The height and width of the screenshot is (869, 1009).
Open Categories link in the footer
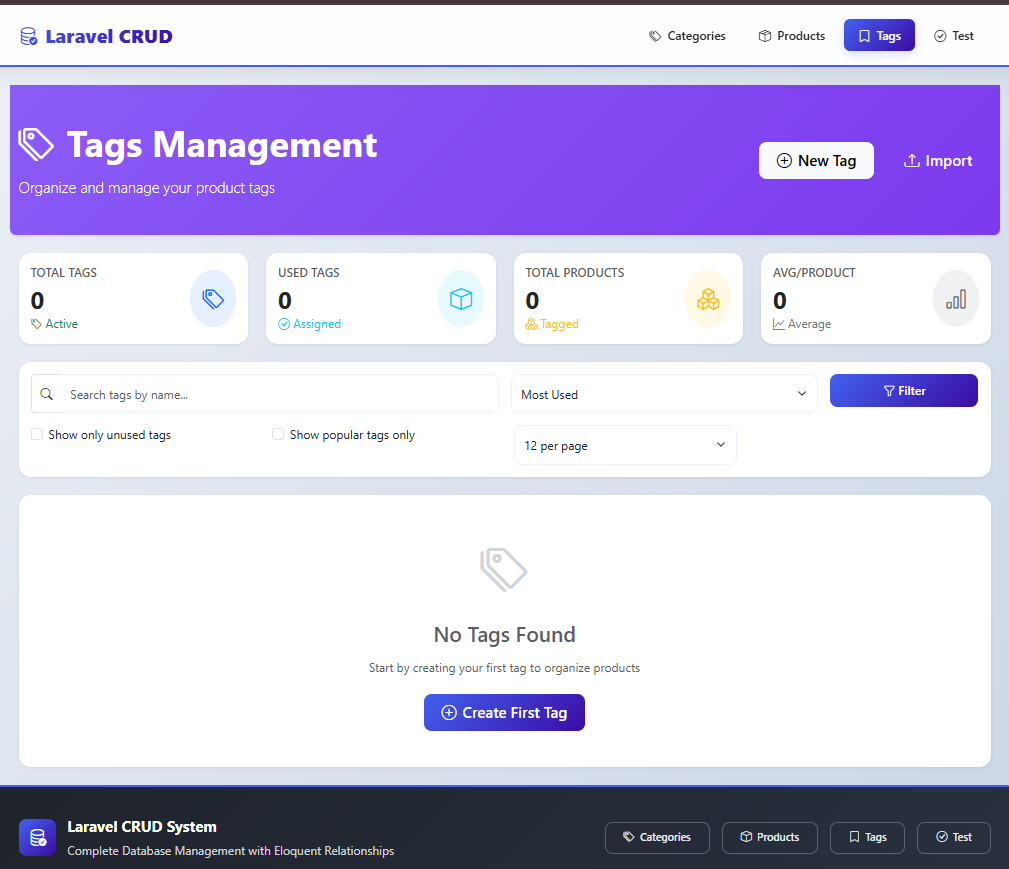click(x=657, y=837)
